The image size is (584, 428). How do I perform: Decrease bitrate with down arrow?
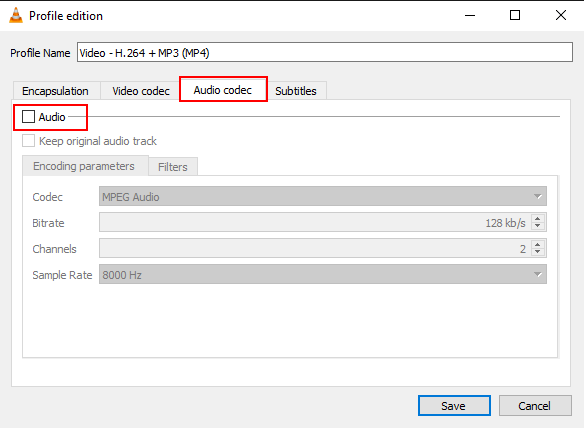coord(538,226)
